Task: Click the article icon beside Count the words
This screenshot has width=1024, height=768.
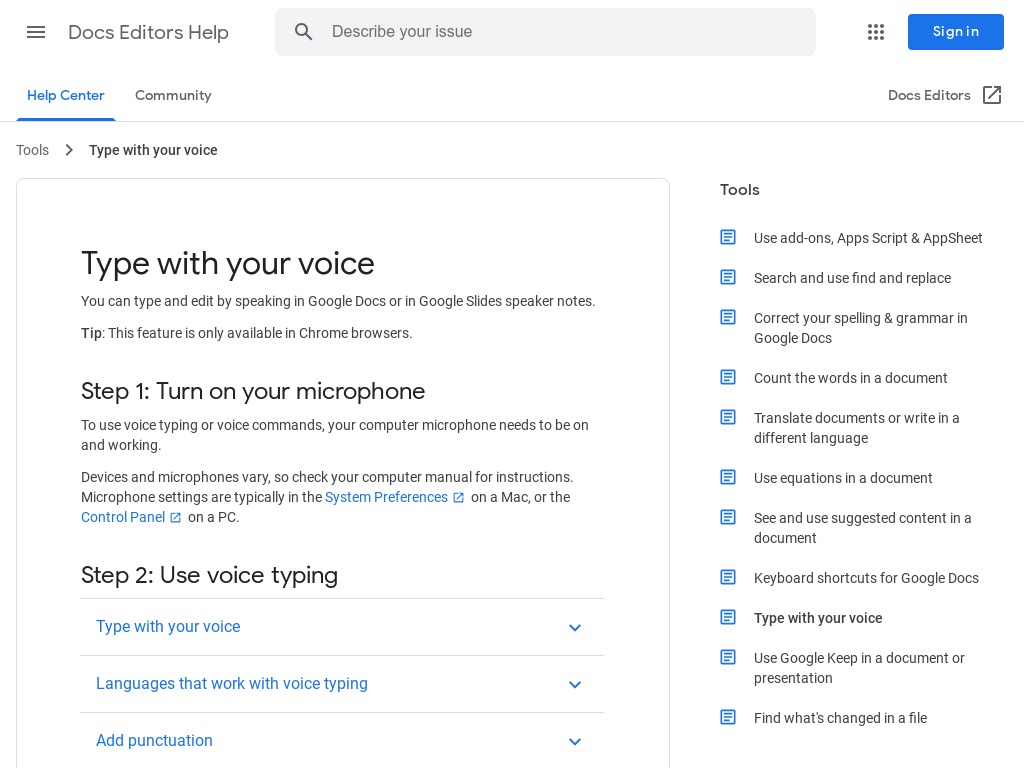Action: pos(728,377)
